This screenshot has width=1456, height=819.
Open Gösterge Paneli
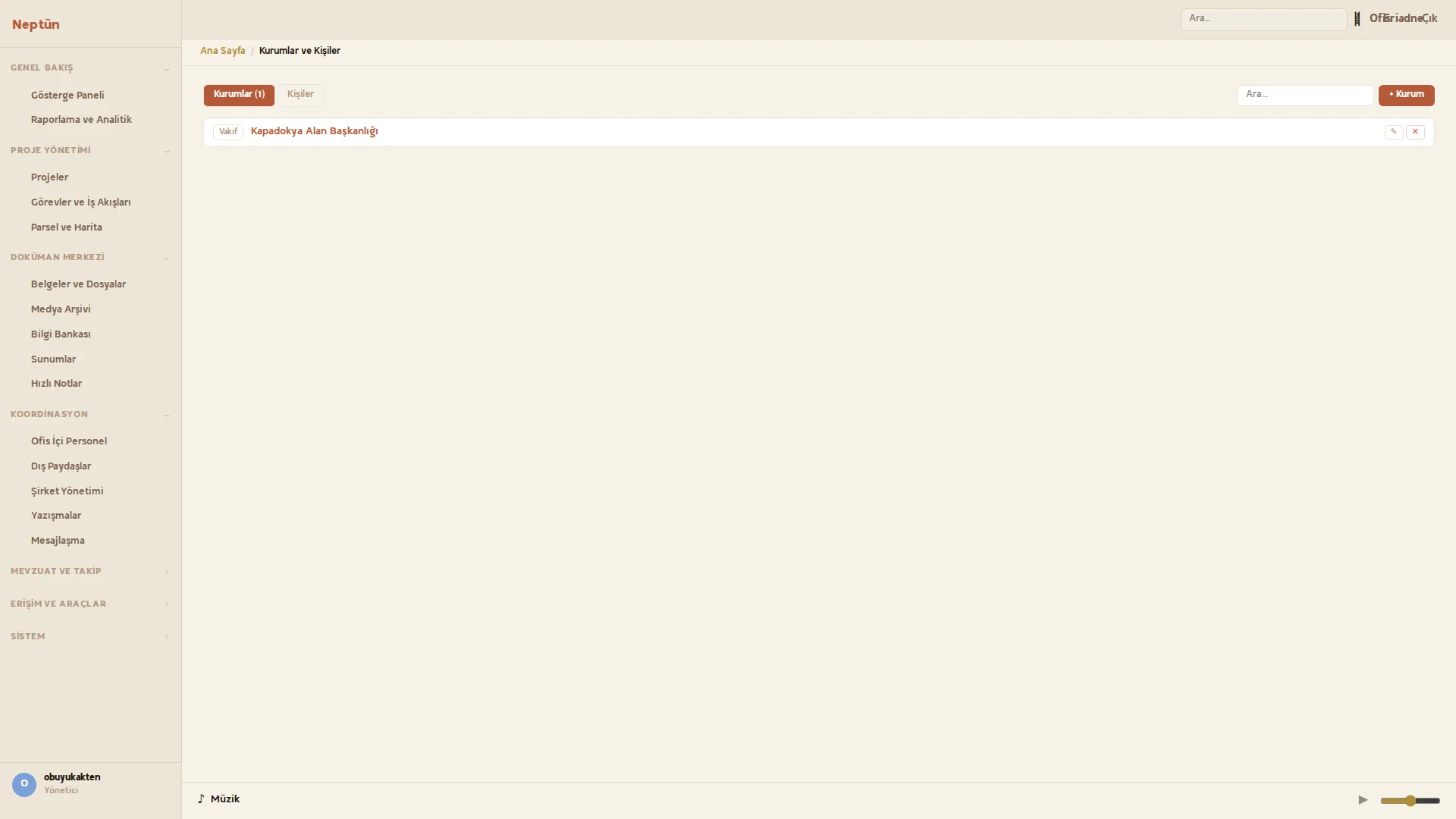tap(67, 96)
